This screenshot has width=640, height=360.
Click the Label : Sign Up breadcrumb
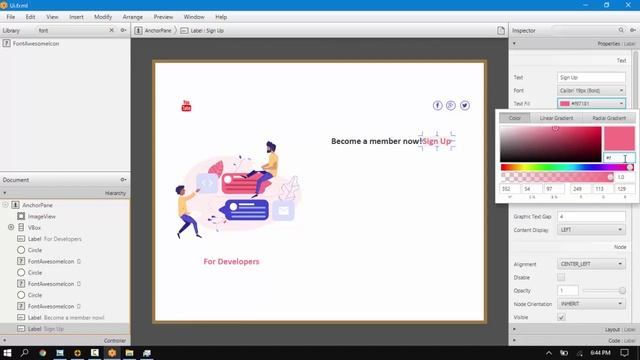[202, 31]
